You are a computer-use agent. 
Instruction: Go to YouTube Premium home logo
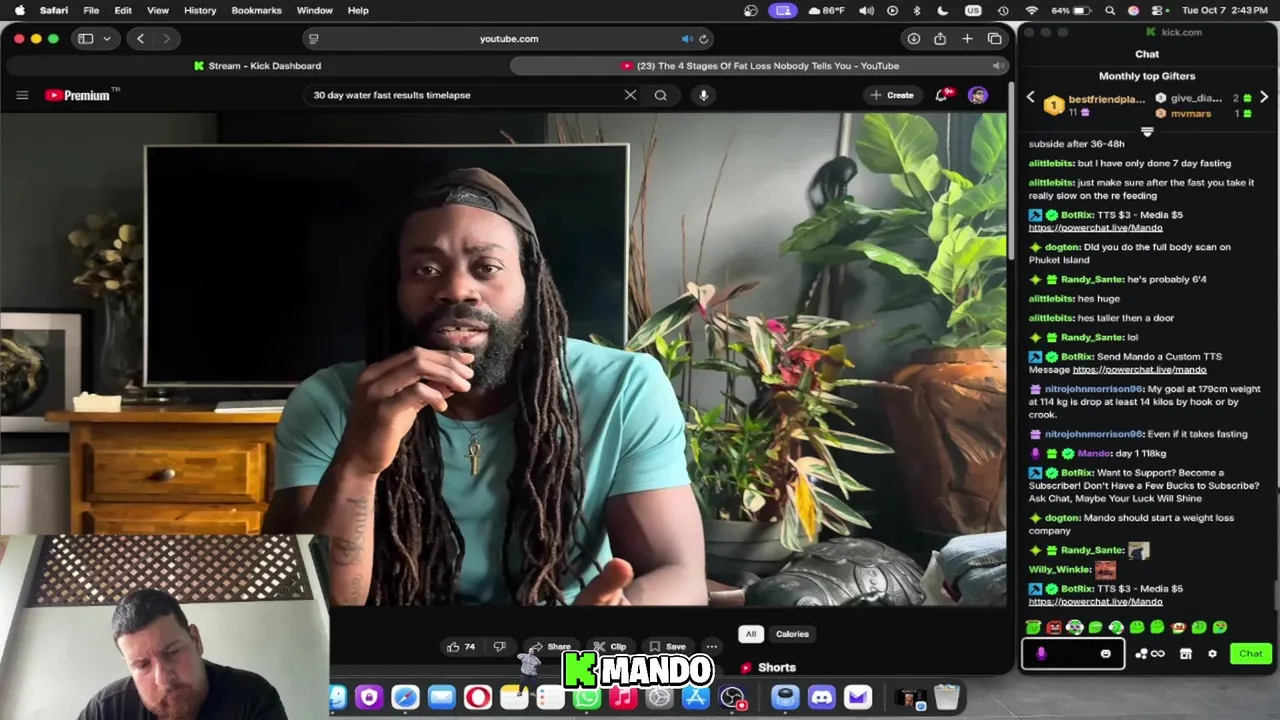pos(82,95)
